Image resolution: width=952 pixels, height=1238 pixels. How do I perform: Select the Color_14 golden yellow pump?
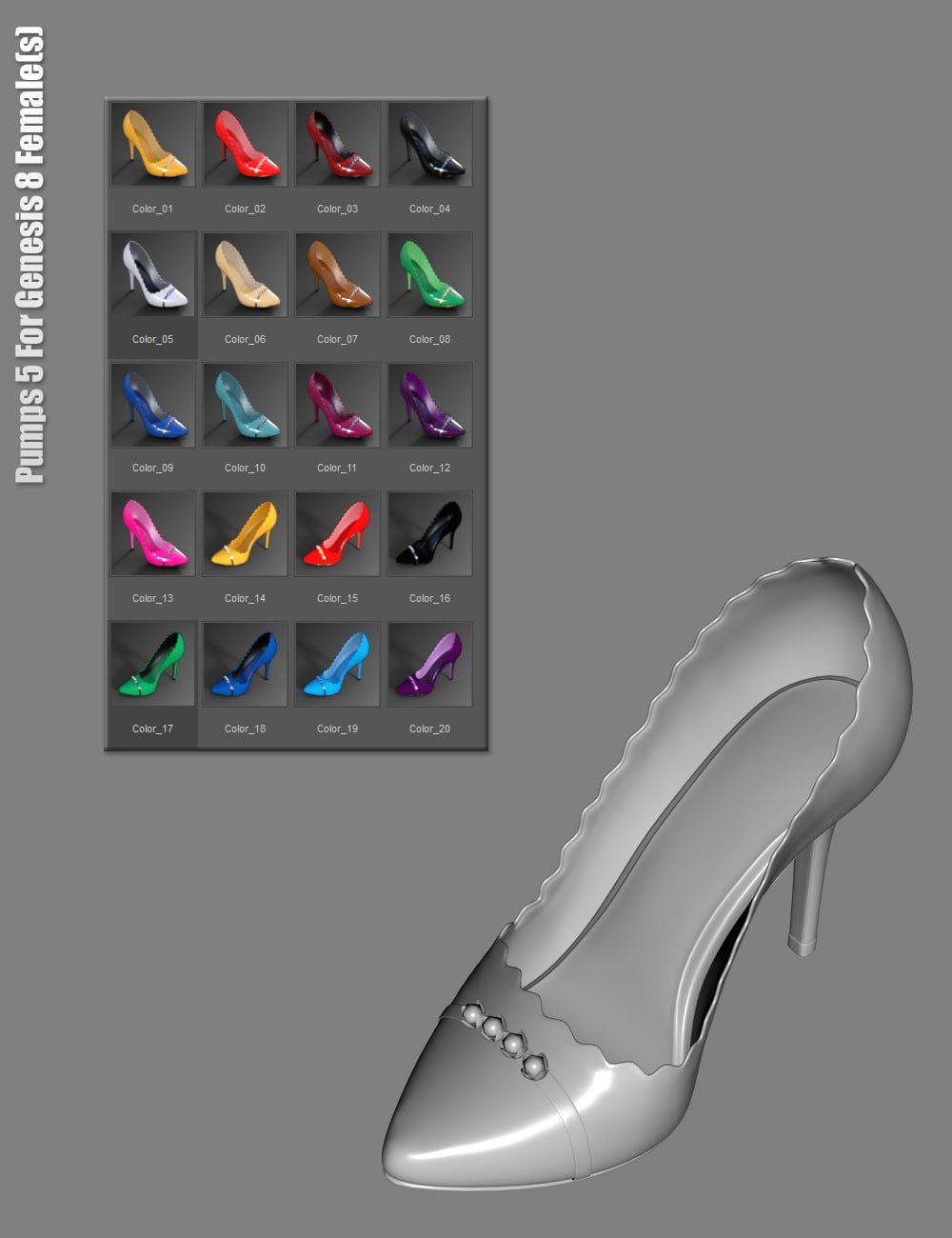click(245, 534)
